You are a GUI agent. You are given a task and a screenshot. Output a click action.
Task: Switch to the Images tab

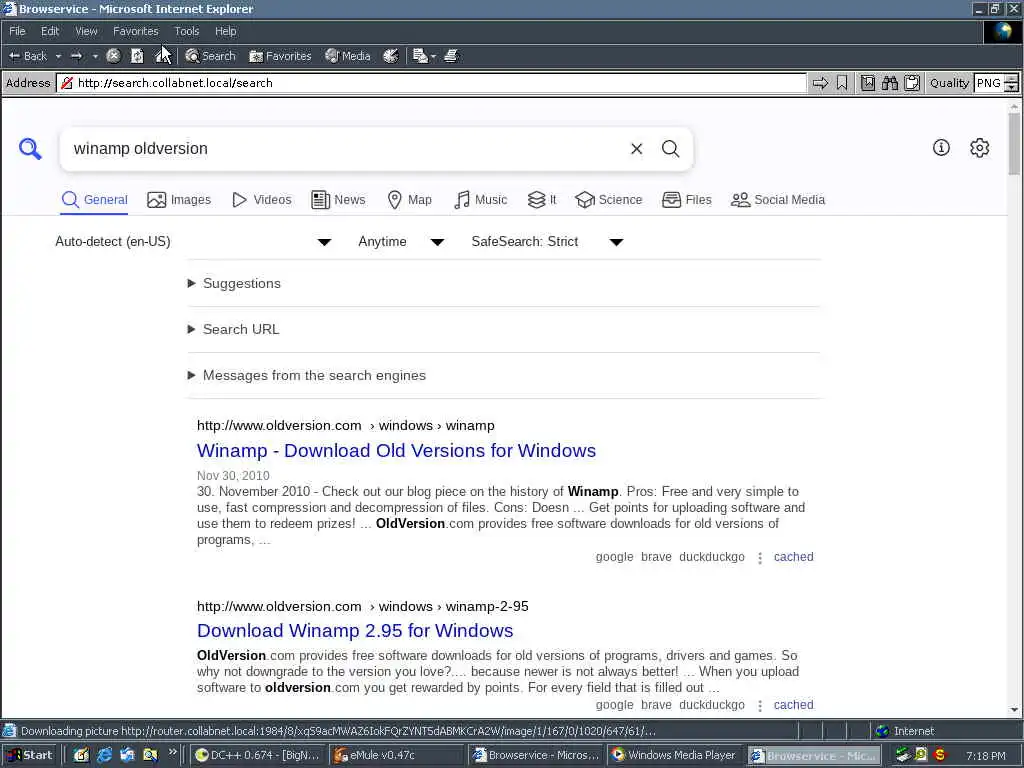(x=179, y=200)
